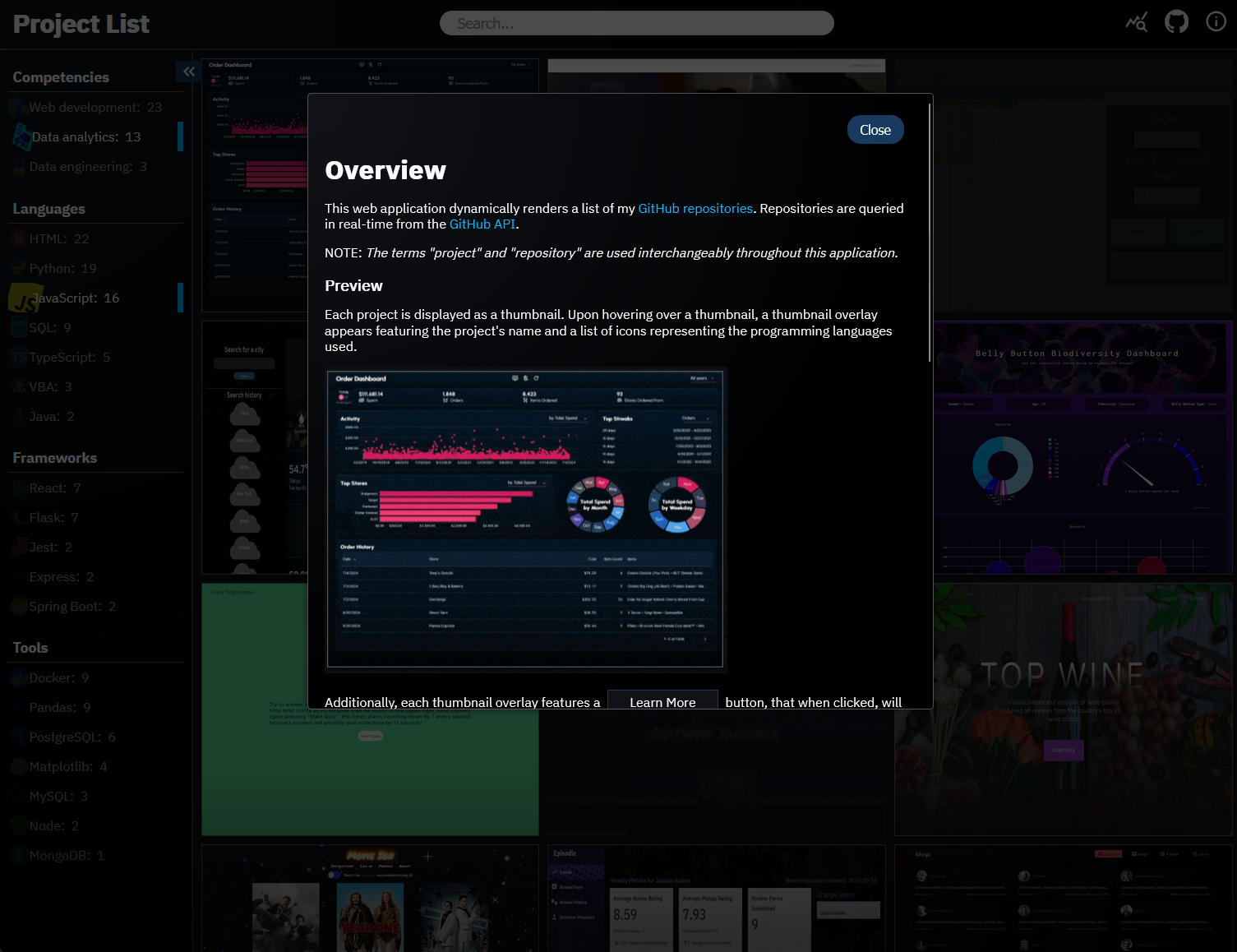Click the Learn More button

point(662,700)
